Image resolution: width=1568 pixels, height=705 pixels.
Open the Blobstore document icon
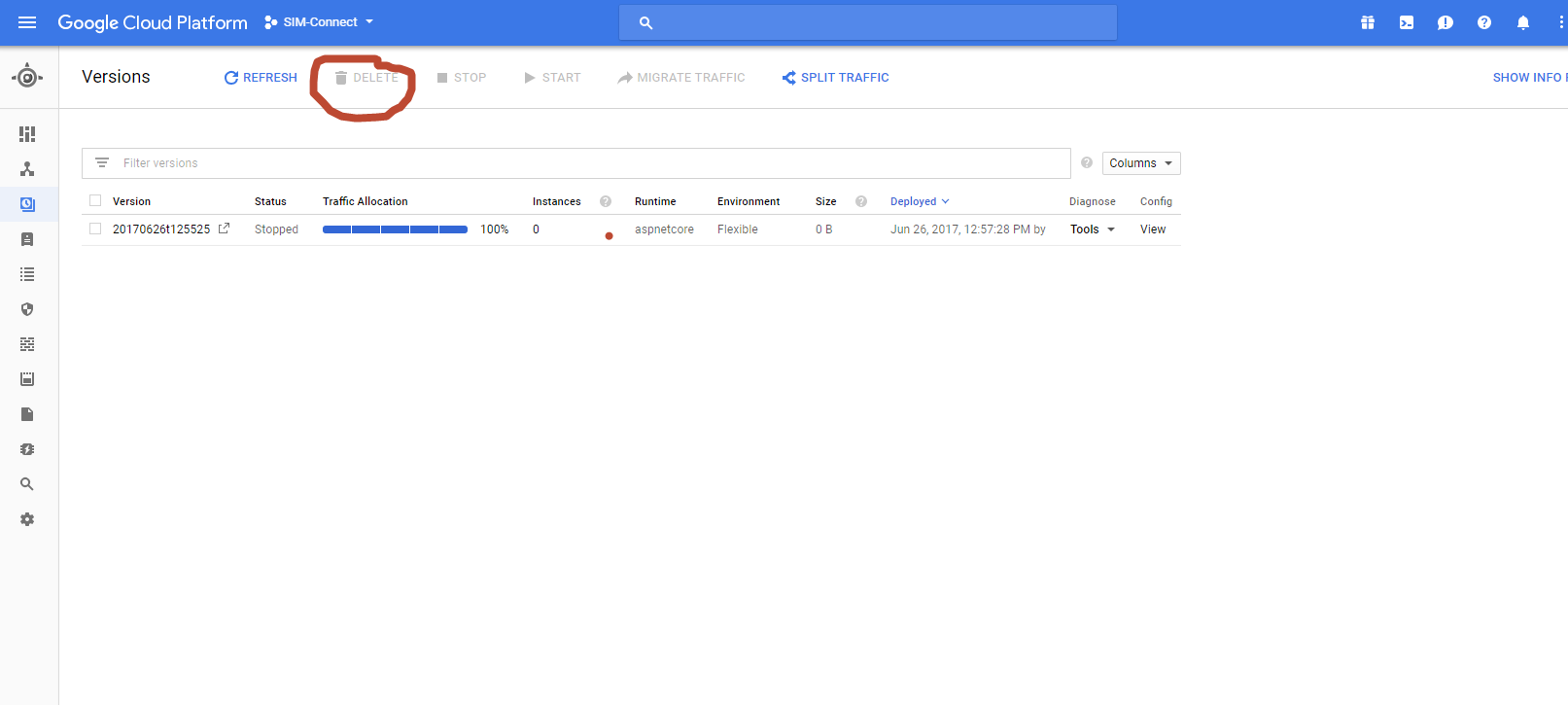click(27, 414)
